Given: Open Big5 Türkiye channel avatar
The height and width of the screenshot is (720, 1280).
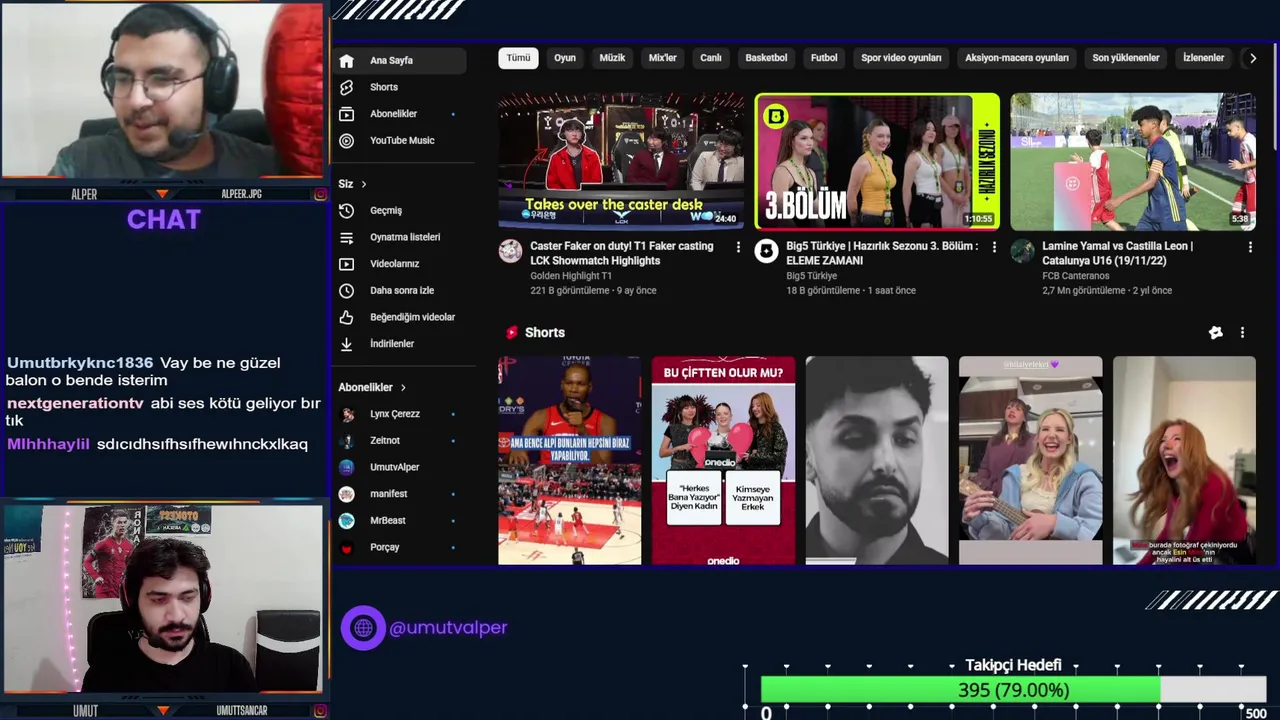Looking at the screenshot, I should pos(767,251).
